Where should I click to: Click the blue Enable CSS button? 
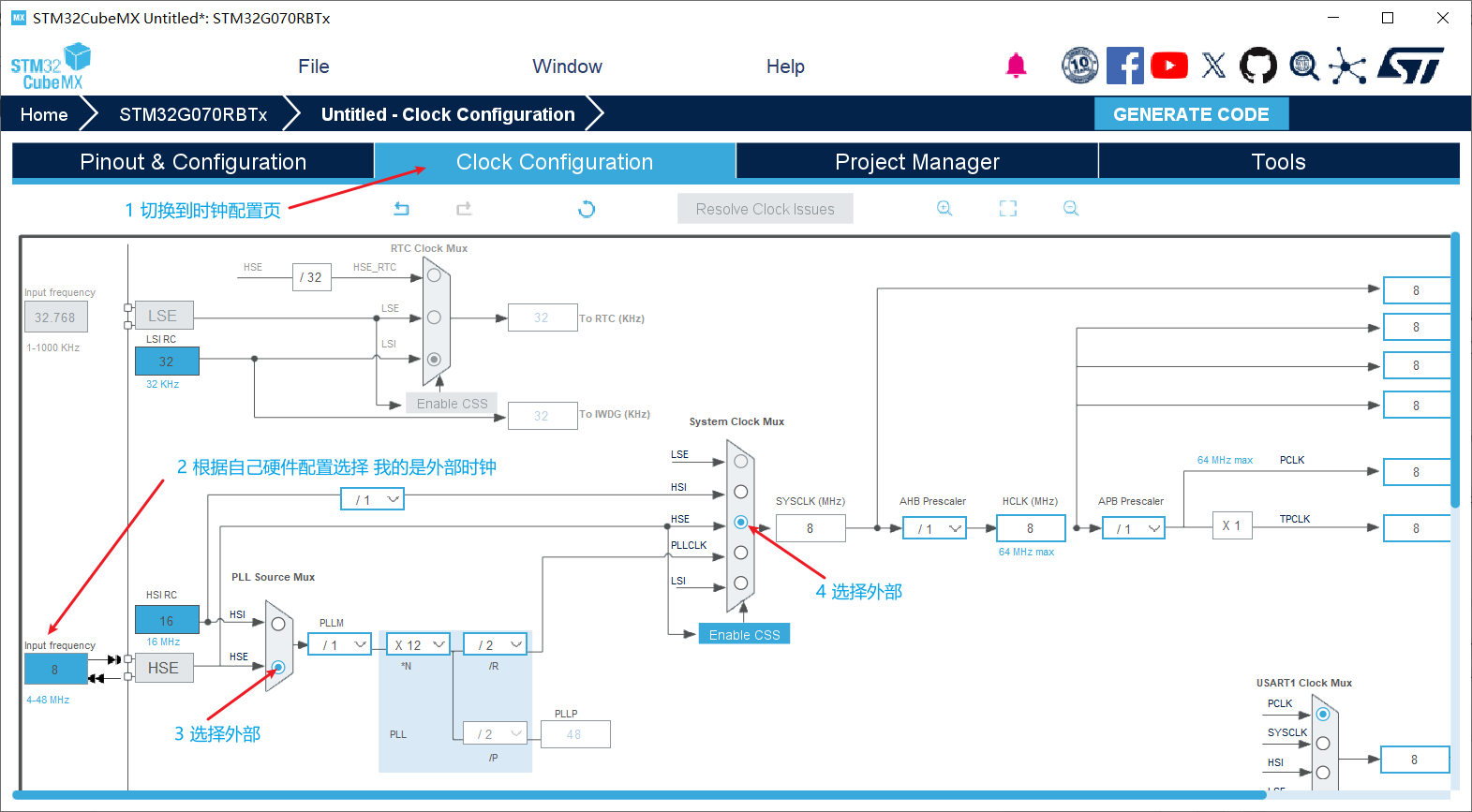coord(744,635)
